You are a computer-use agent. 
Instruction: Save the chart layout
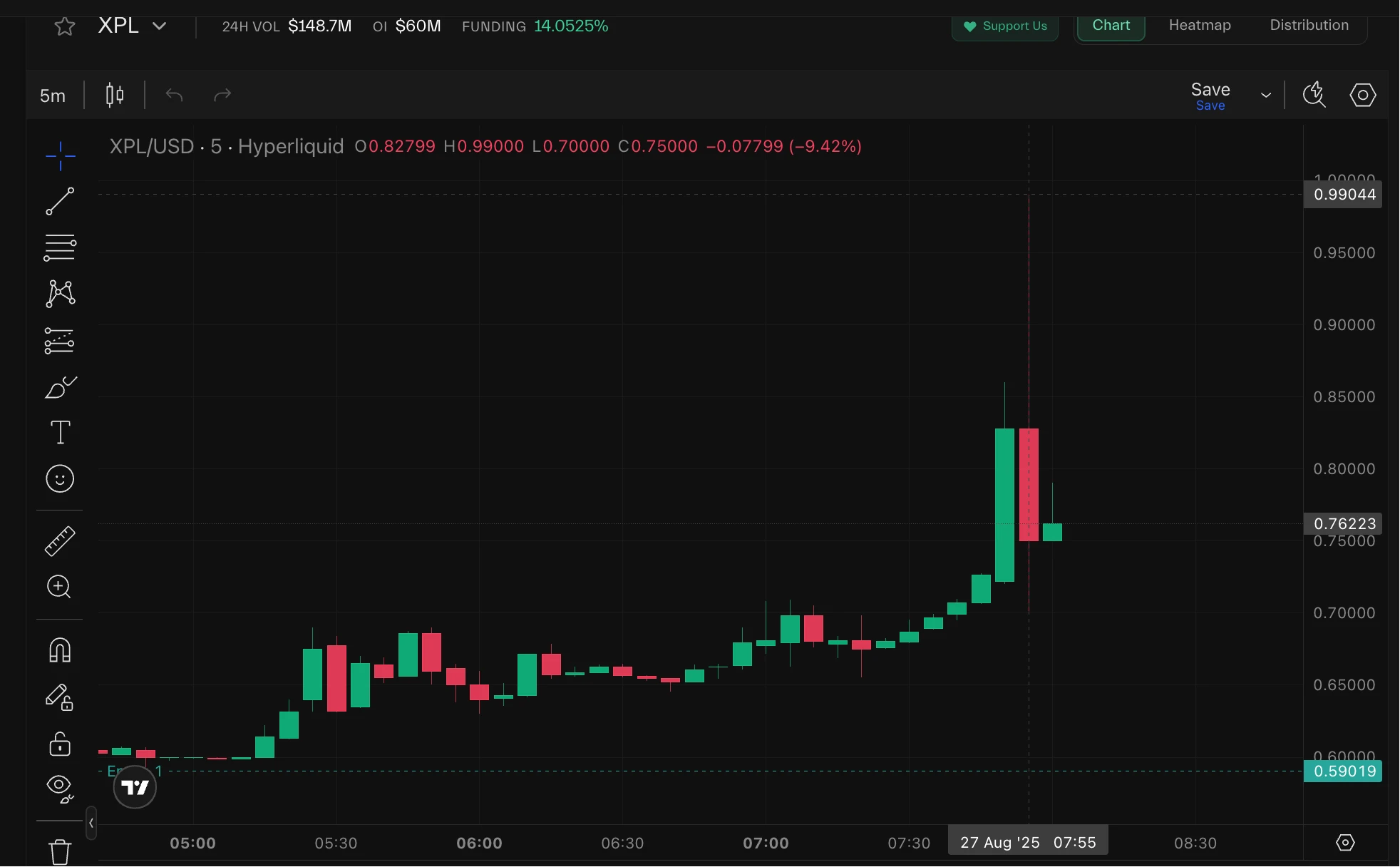point(1210,89)
